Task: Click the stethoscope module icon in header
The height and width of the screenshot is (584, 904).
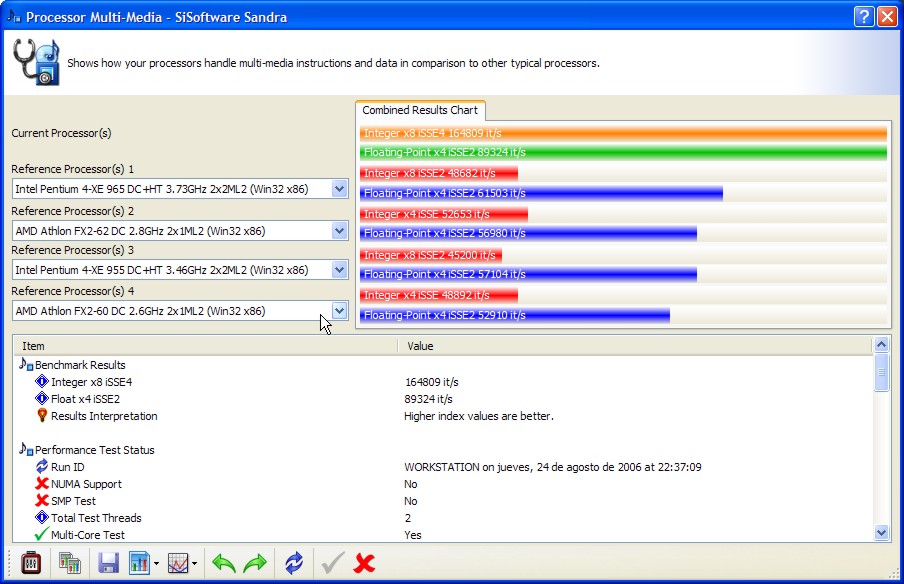Action: tap(36, 62)
